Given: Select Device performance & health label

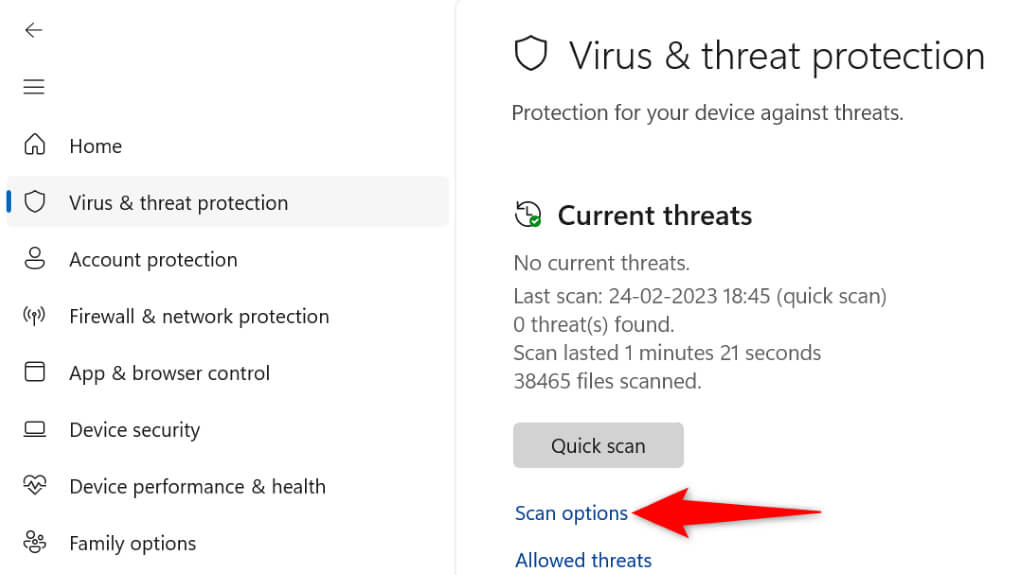Looking at the screenshot, I should [x=197, y=487].
